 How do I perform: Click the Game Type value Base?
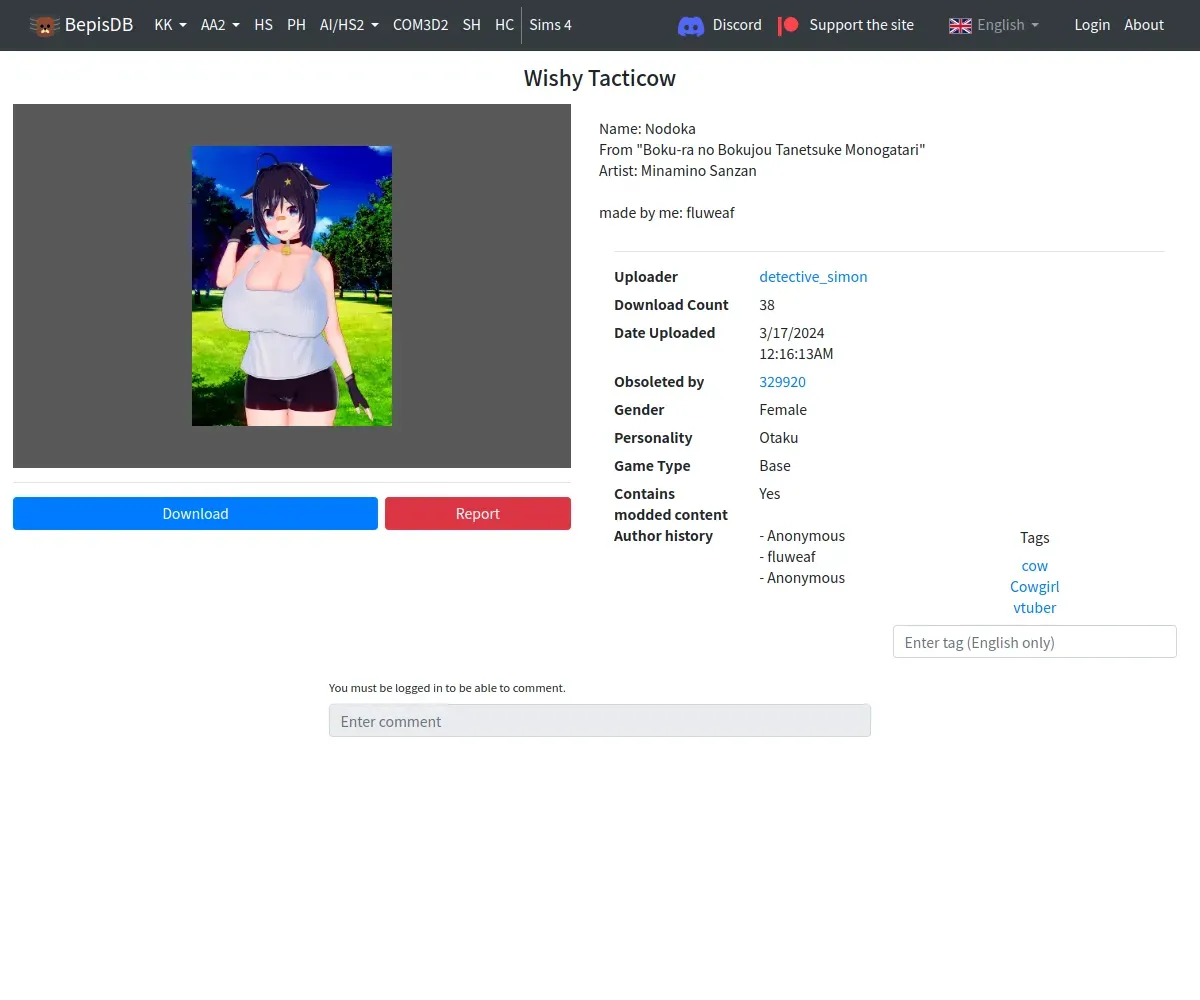[775, 466]
